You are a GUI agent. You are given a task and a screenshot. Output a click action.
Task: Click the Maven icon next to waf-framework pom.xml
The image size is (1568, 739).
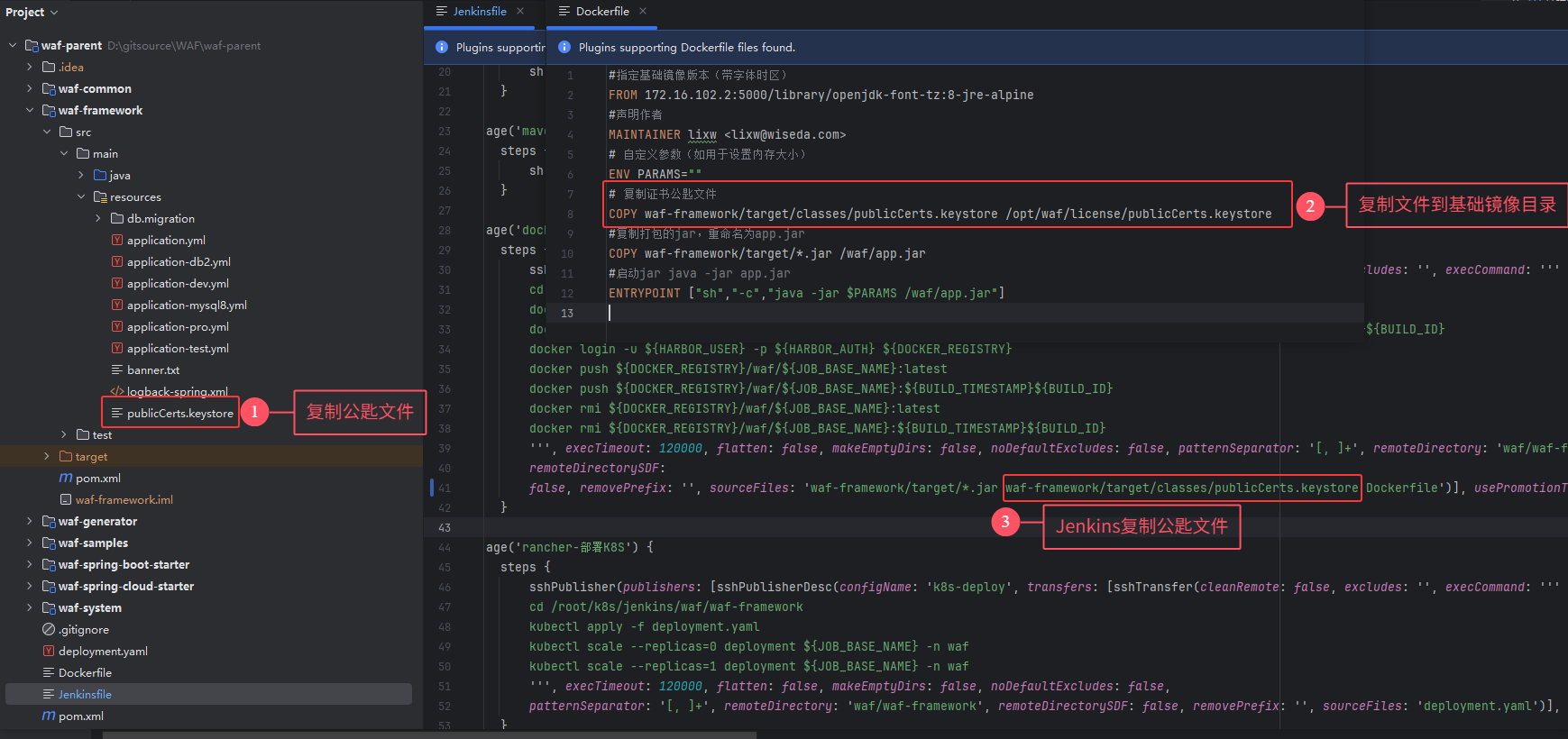click(x=66, y=479)
